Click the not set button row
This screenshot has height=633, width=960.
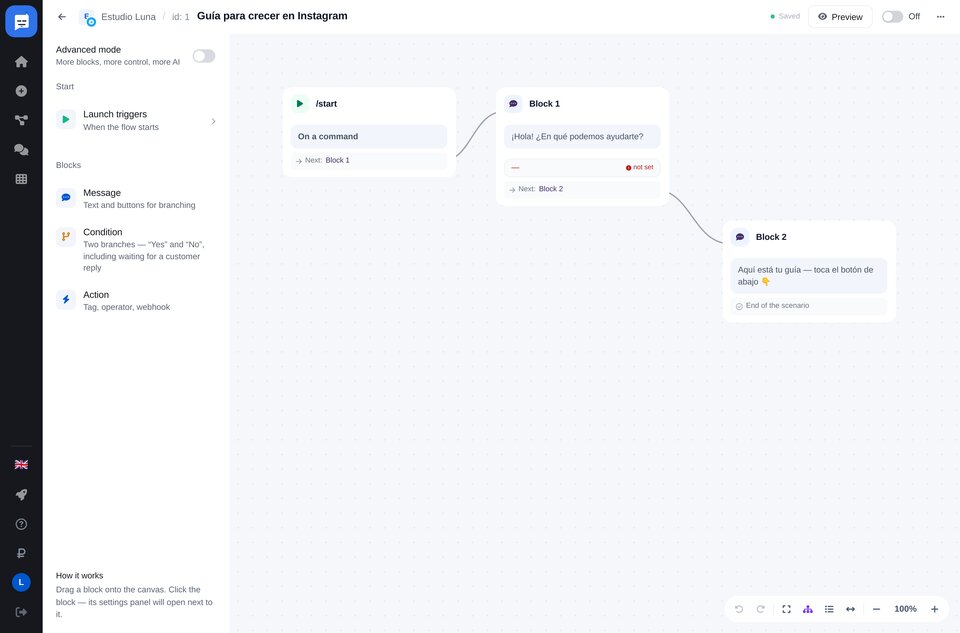(x=582, y=167)
